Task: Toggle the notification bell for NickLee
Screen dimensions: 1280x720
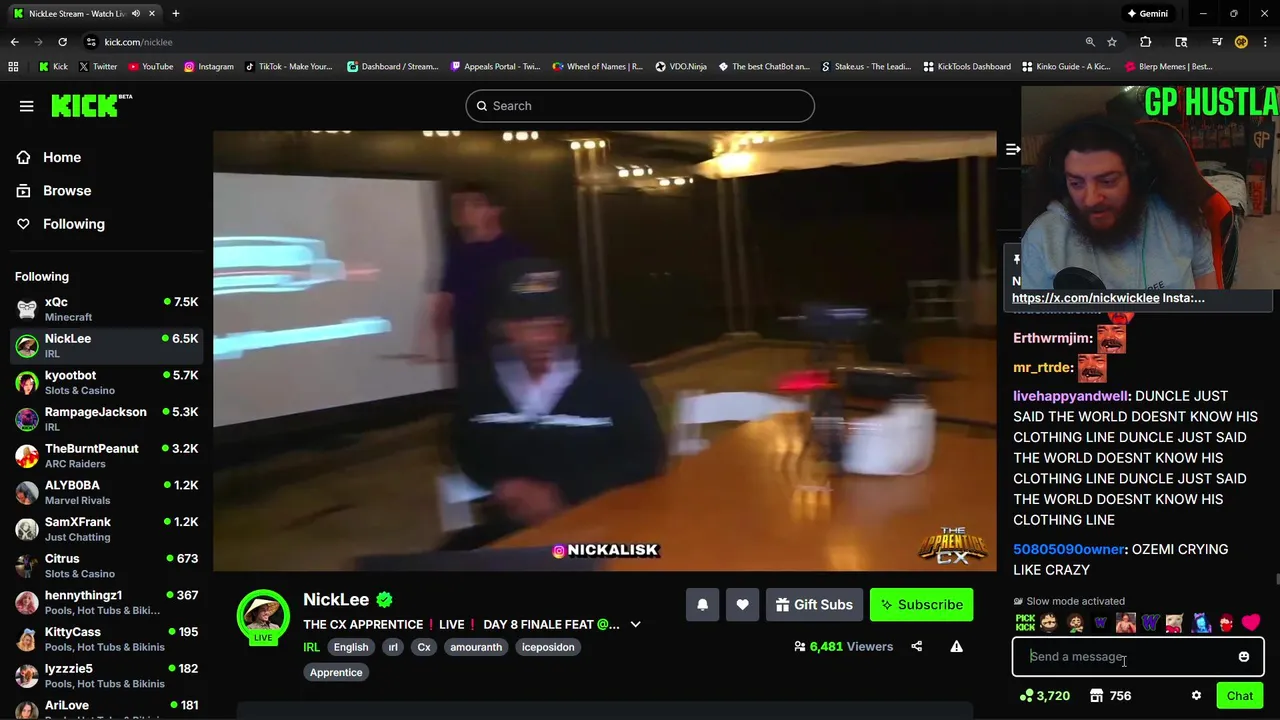Action: (x=702, y=605)
